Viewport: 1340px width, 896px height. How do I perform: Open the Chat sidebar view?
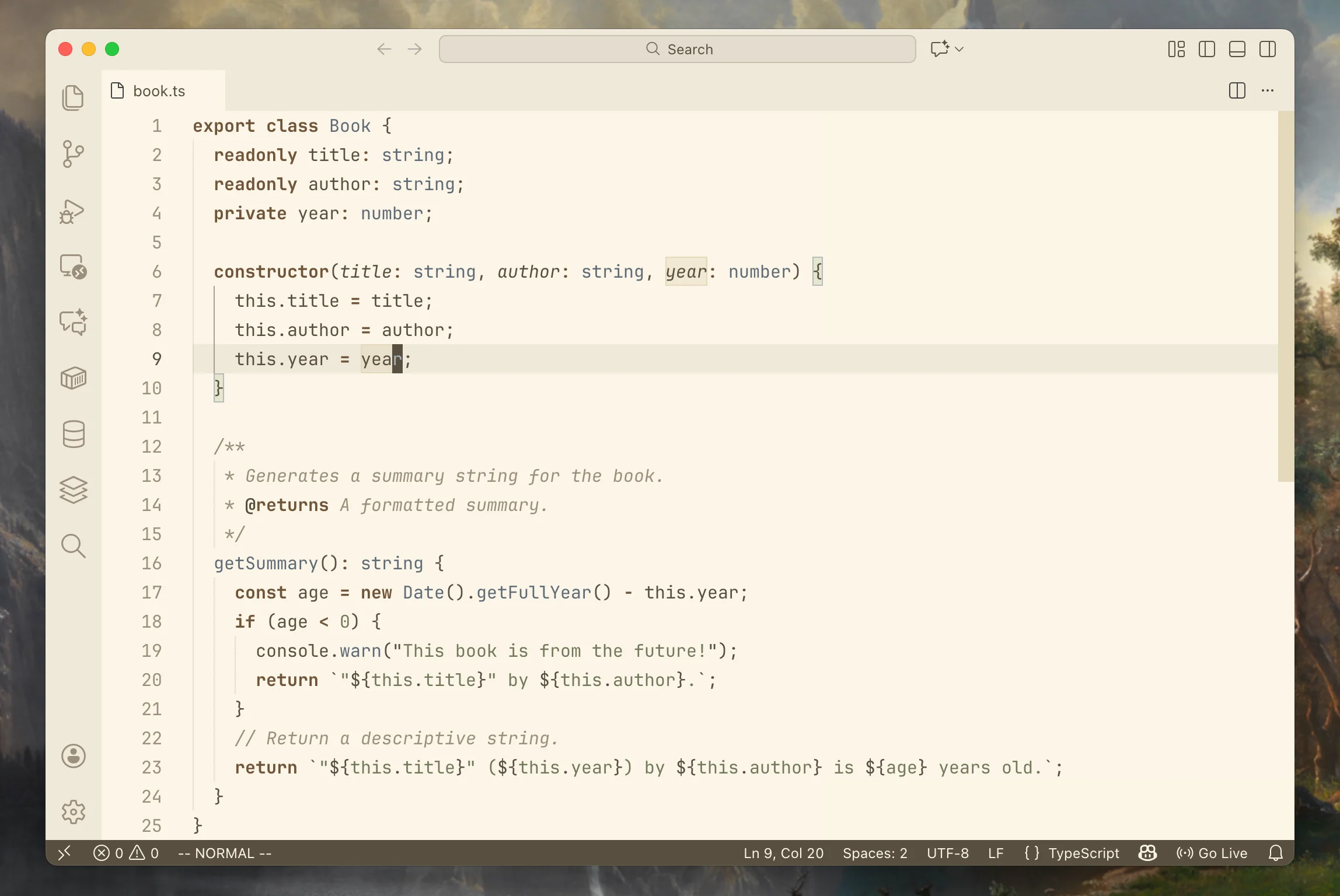click(x=73, y=322)
